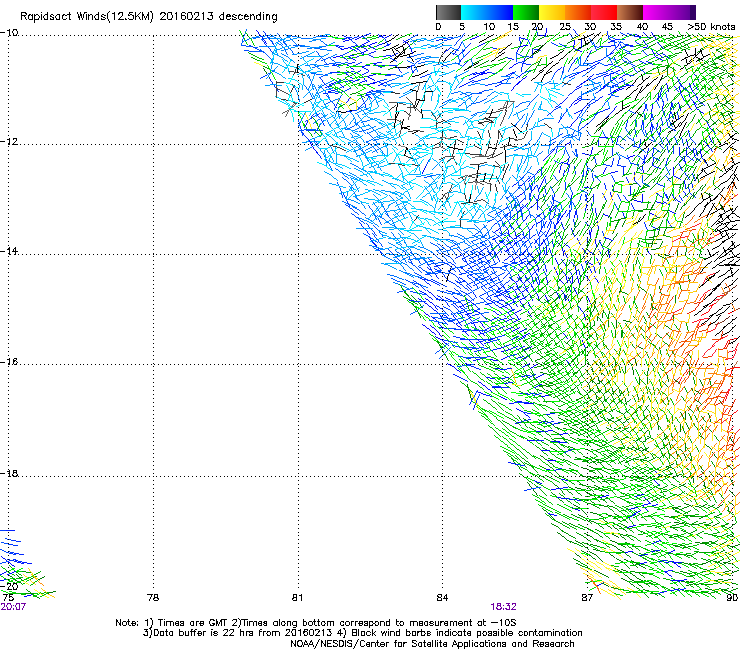Click the '87' longitude label

(x=587, y=598)
